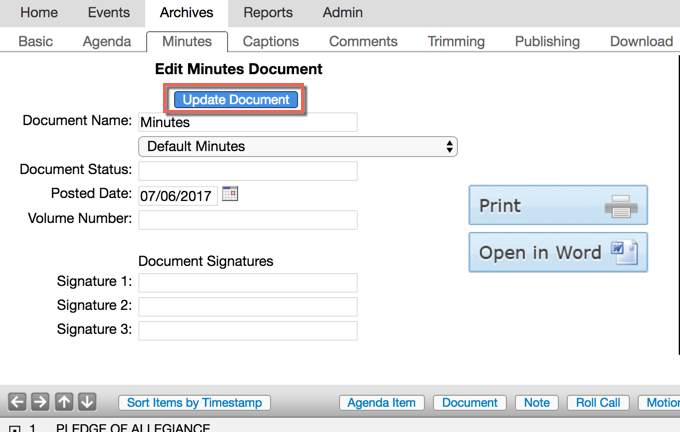
Task: Open the Posted Date calendar picker
Action: [x=230, y=194]
